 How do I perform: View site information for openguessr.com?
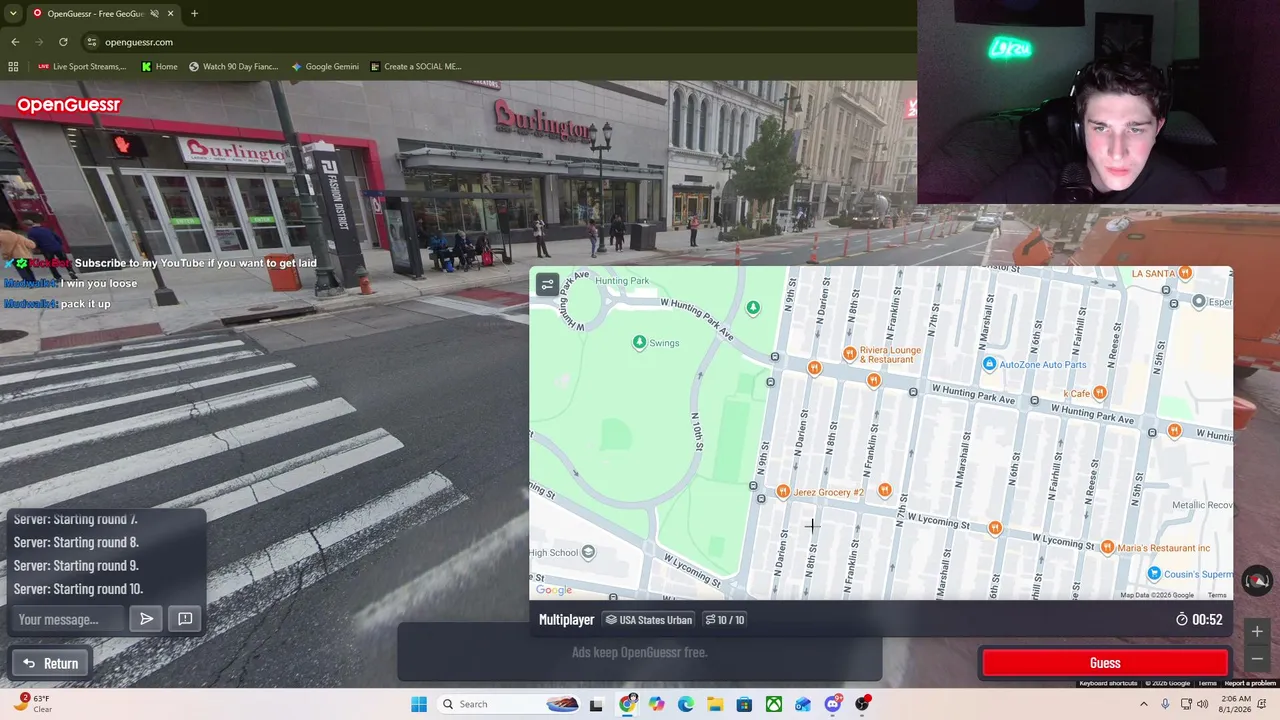pyautogui.click(x=91, y=42)
